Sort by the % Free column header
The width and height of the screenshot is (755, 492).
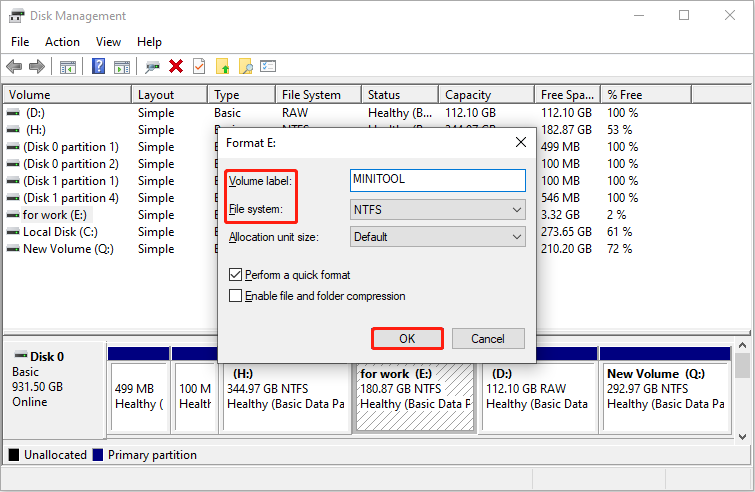pyautogui.click(x=646, y=95)
